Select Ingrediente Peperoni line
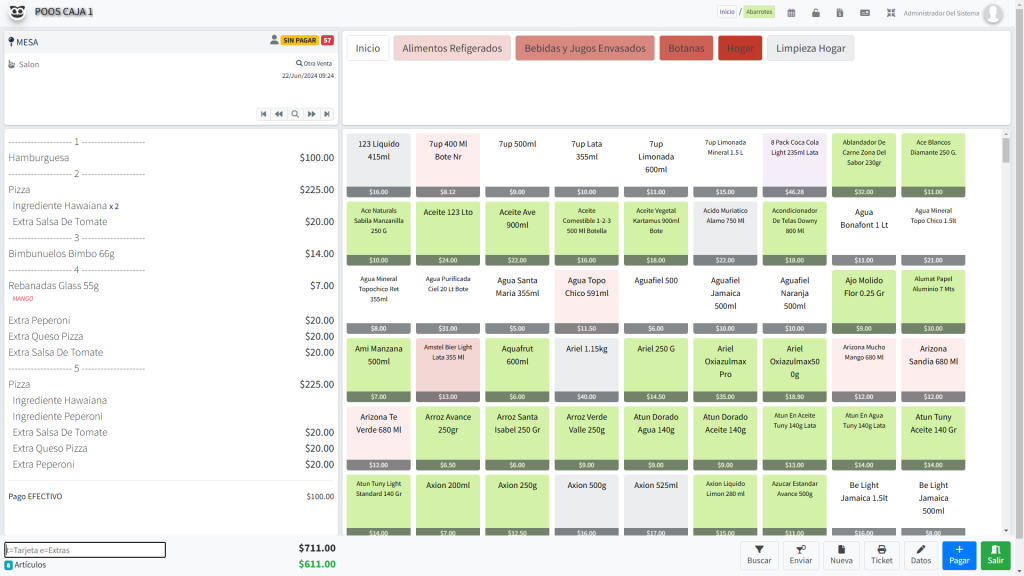1024x576 pixels. point(171,416)
